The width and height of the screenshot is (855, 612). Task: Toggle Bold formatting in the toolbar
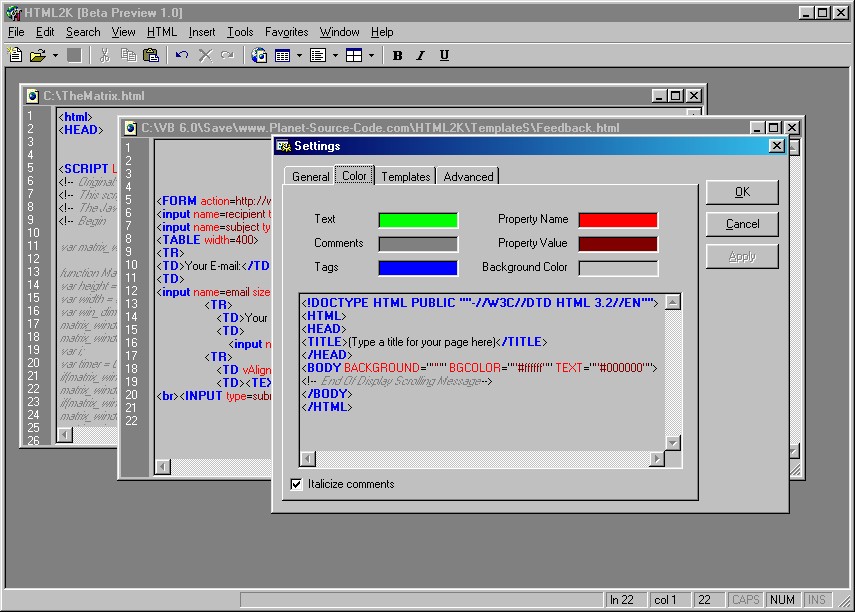tap(397, 56)
